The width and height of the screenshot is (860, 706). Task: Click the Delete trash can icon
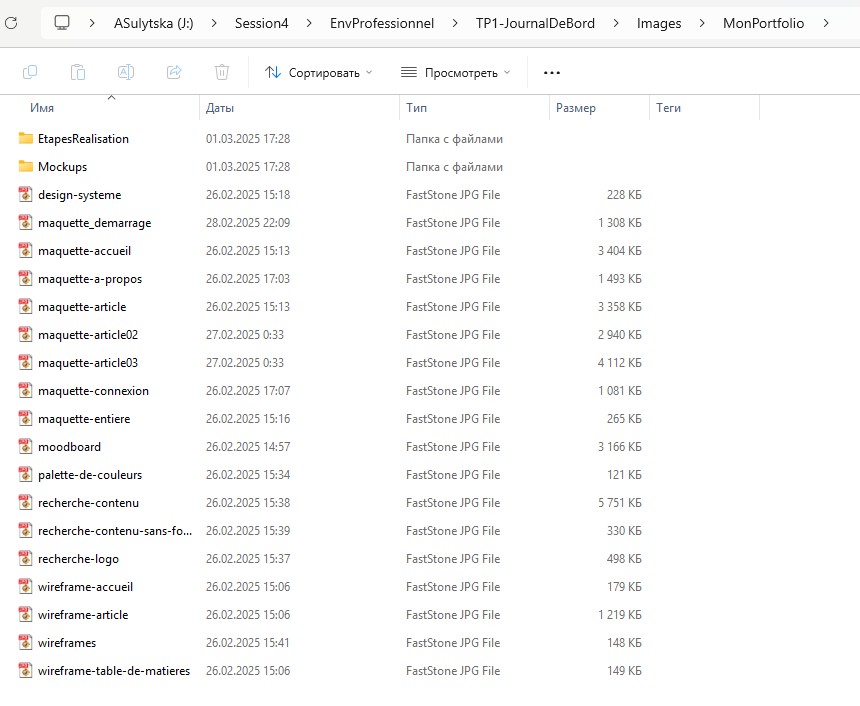(x=222, y=72)
